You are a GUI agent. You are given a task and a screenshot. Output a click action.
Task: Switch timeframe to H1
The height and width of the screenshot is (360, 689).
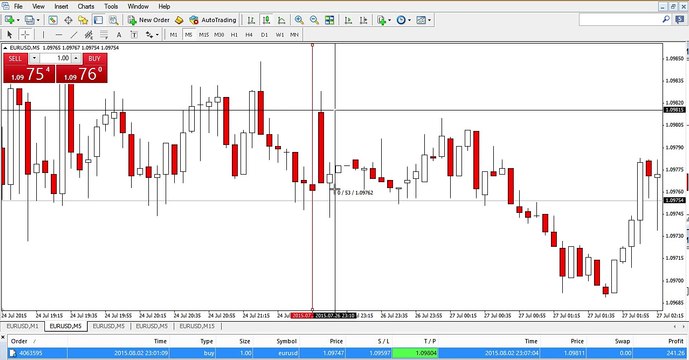234,34
